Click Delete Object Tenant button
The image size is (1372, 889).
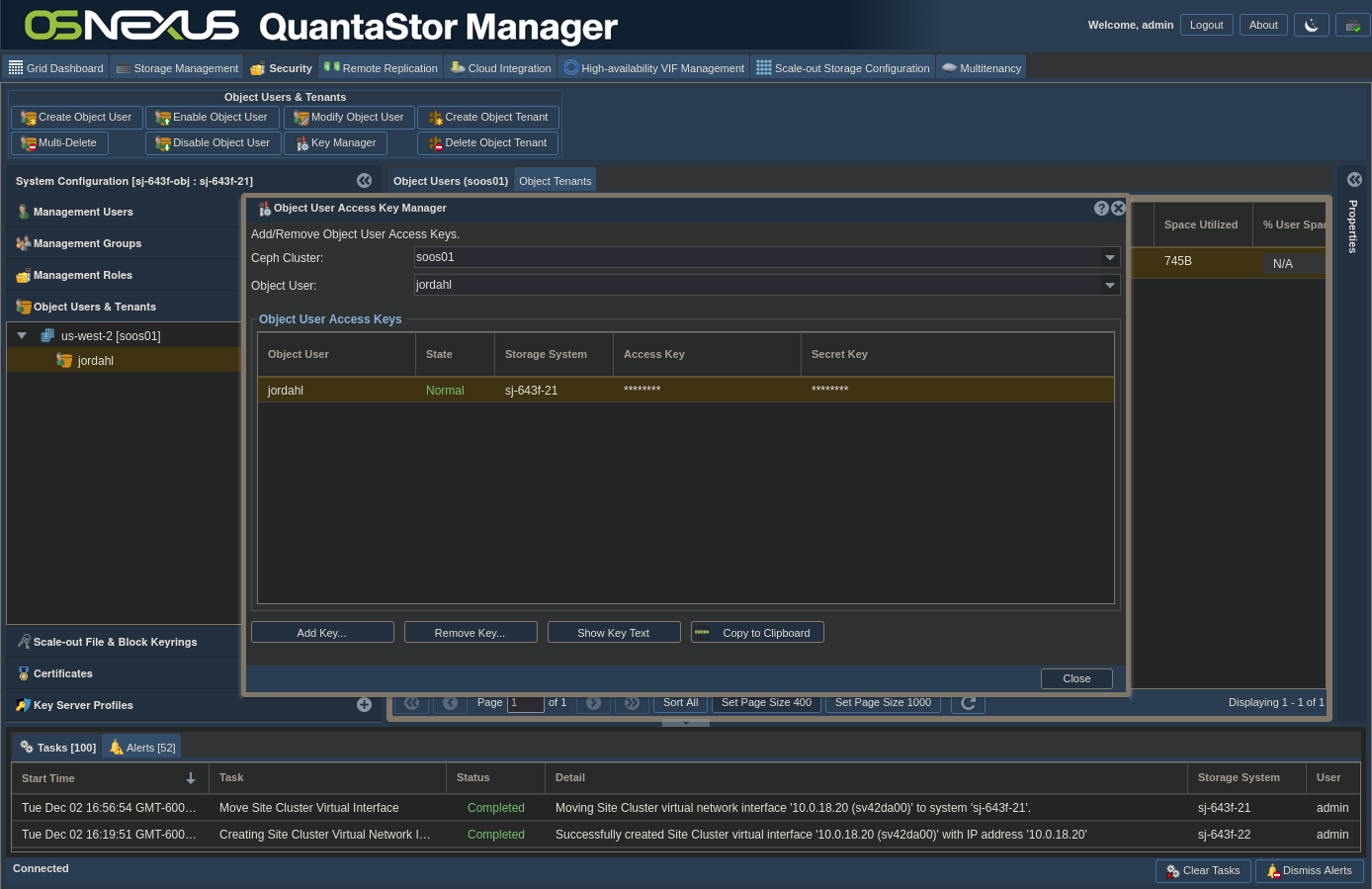488,143
